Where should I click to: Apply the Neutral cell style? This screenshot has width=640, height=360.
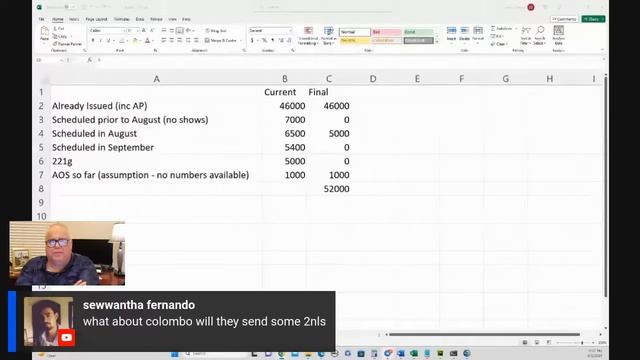pos(355,40)
